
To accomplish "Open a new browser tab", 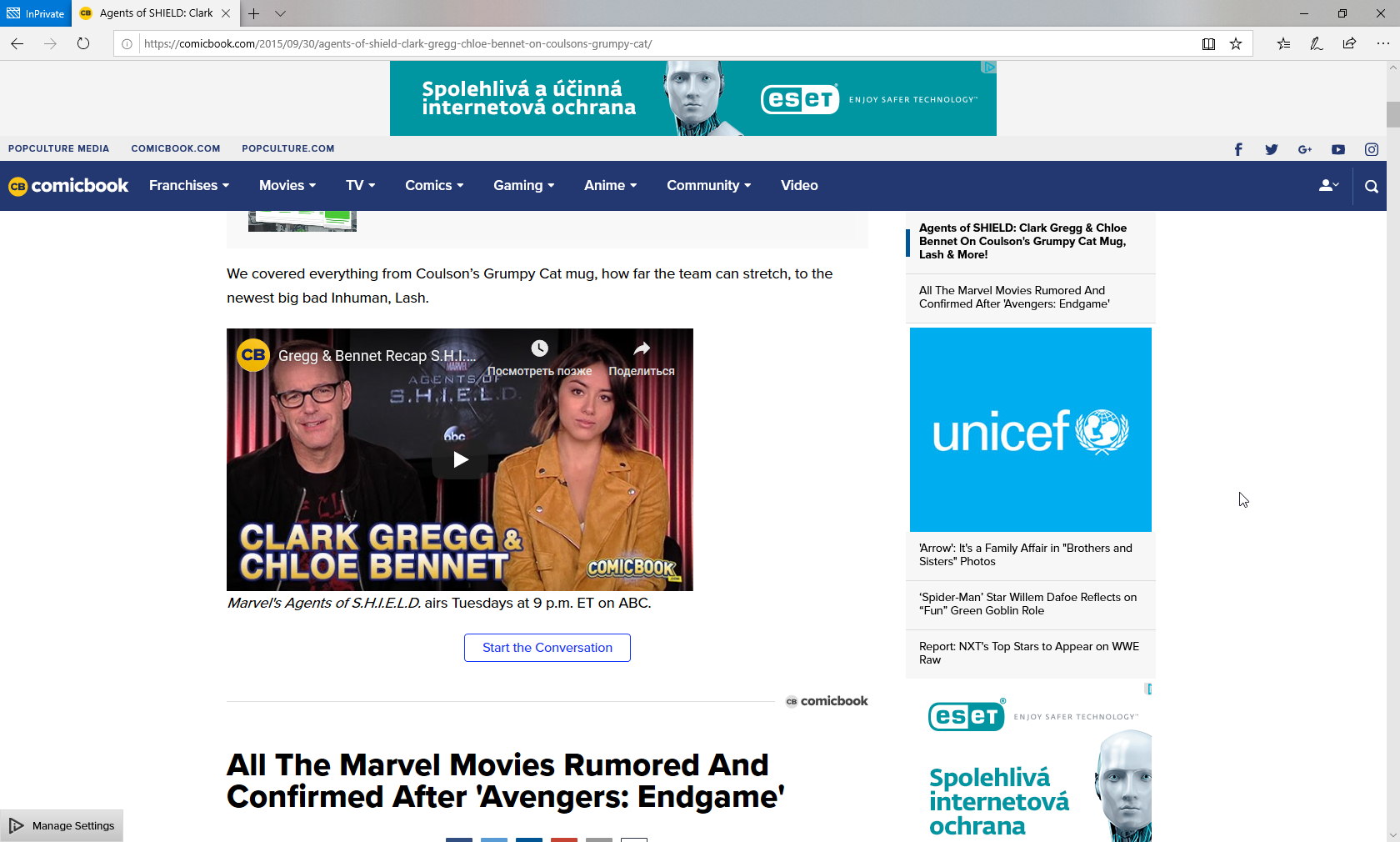I will 253,13.
